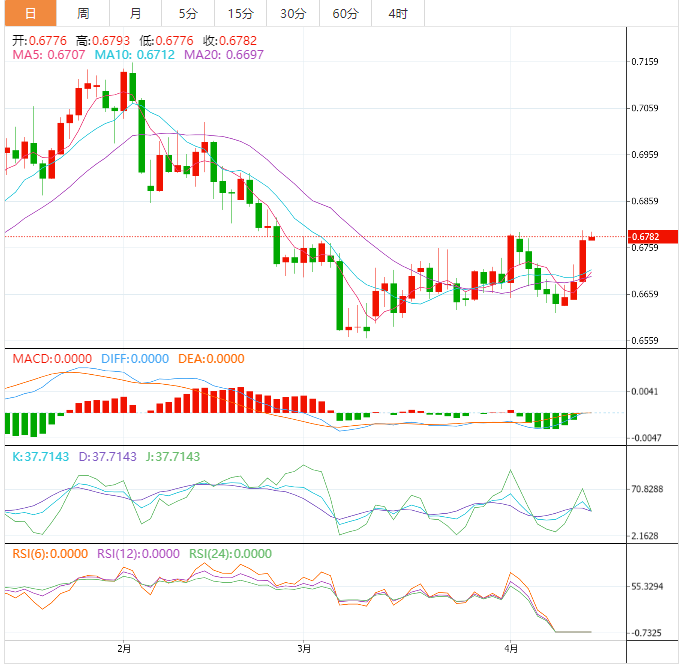This screenshot has height=672, width=684.
Task: Switch to the 月 monthly tab
Action: (x=136, y=13)
